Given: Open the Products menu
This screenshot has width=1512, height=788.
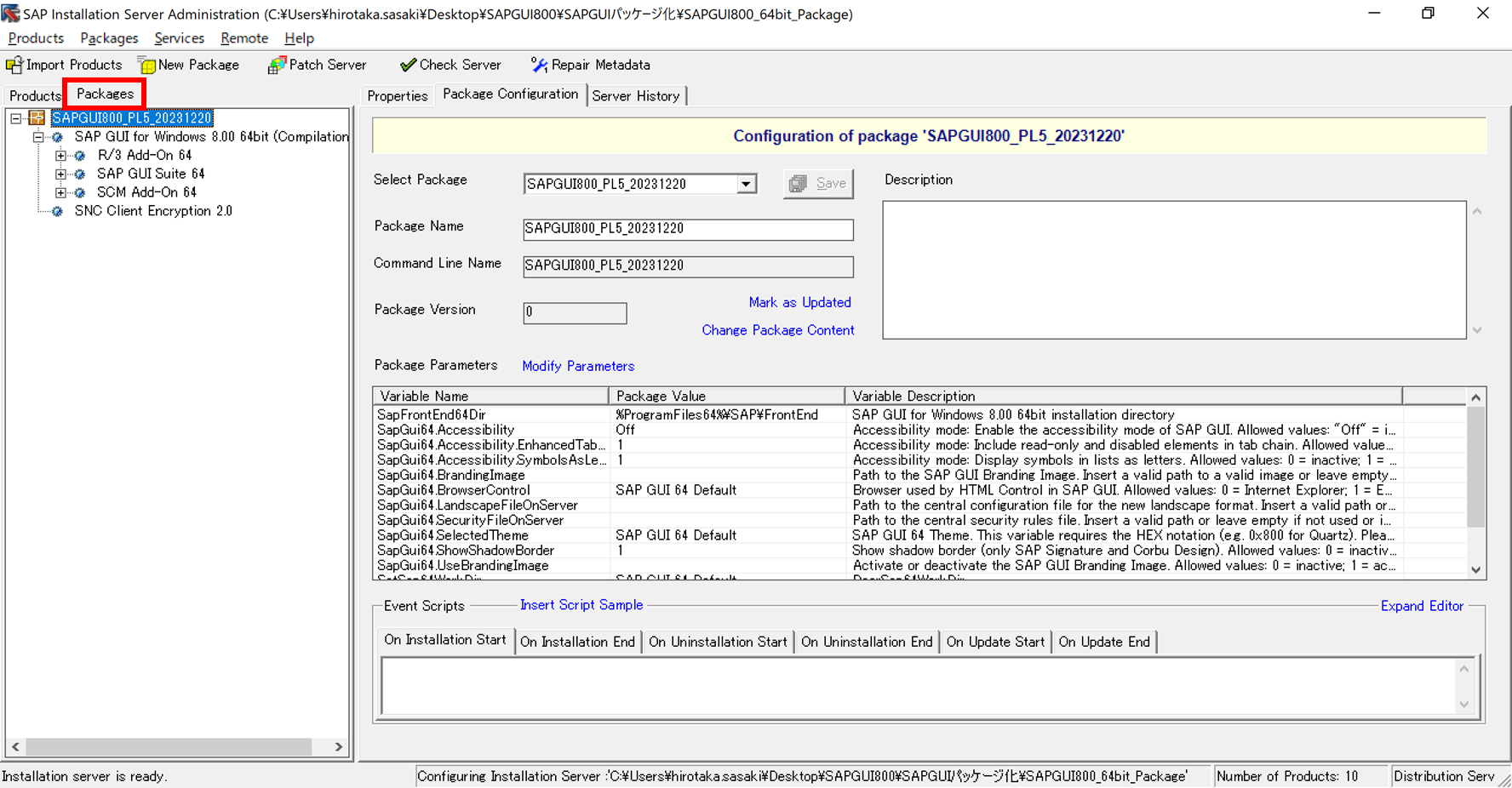Looking at the screenshot, I should click(x=36, y=38).
